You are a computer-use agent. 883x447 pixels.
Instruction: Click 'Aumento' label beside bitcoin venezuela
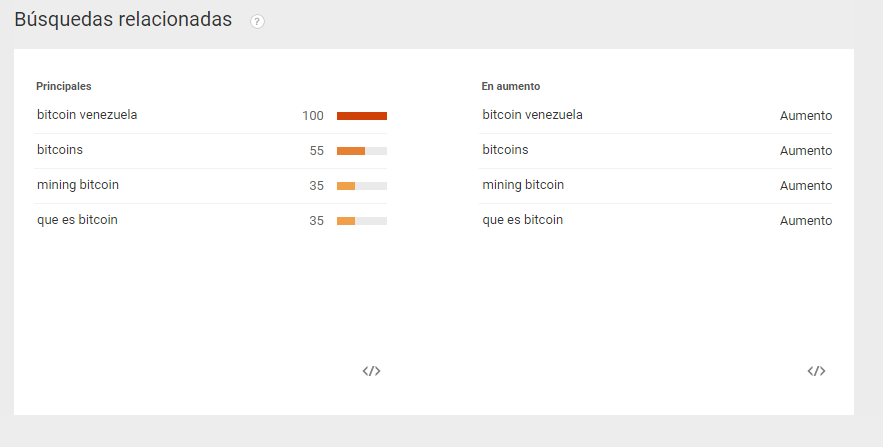point(806,116)
